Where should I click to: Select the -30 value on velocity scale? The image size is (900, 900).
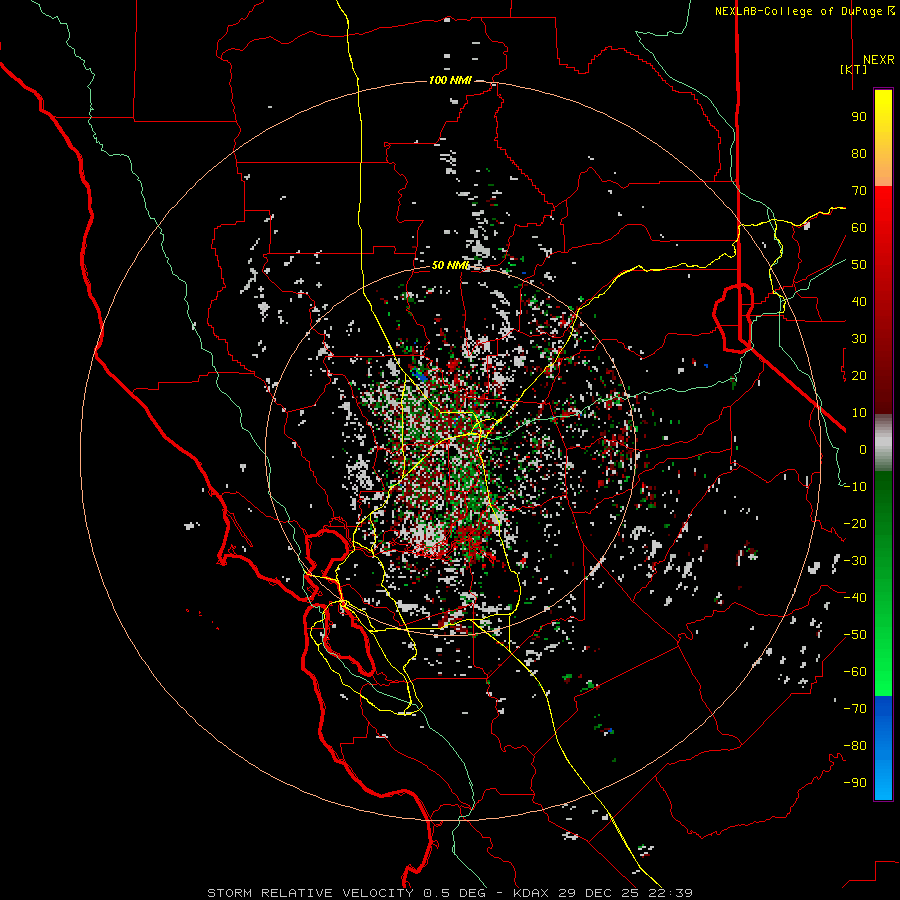point(855,561)
